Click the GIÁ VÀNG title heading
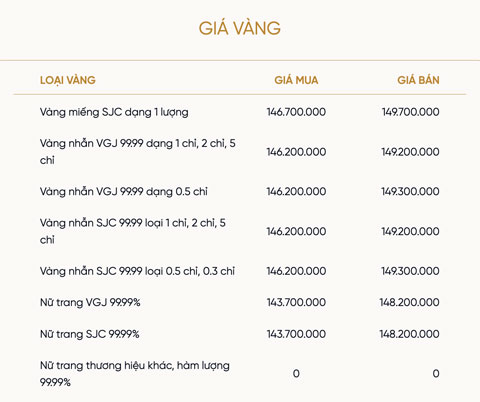480x402 pixels. click(x=240, y=28)
